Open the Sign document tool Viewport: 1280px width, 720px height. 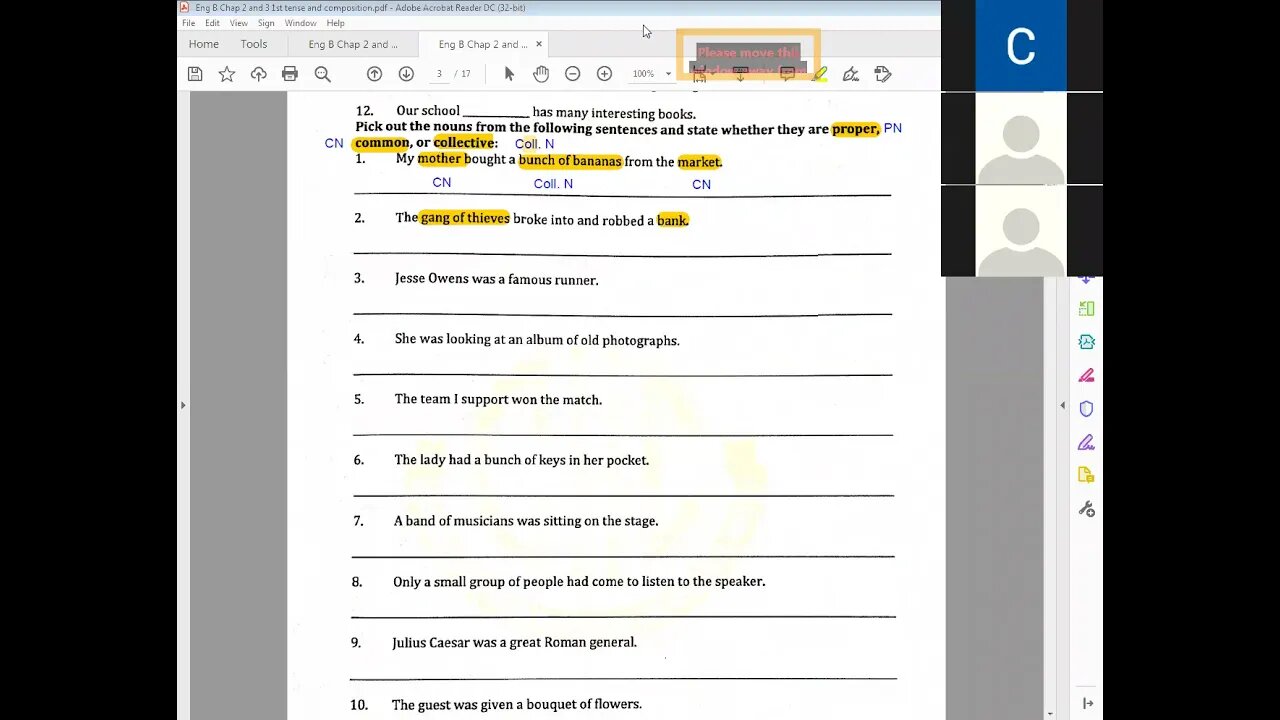pos(851,74)
